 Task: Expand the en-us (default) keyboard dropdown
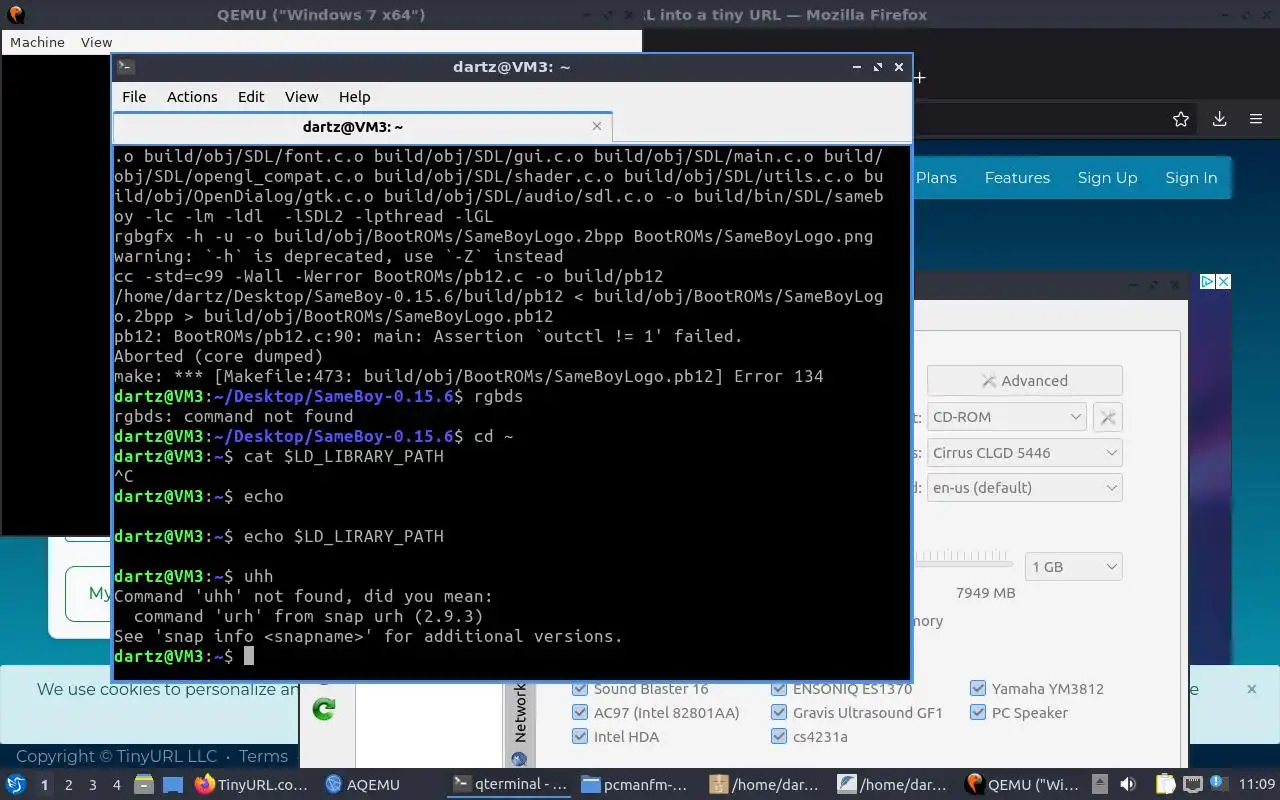coord(1024,488)
